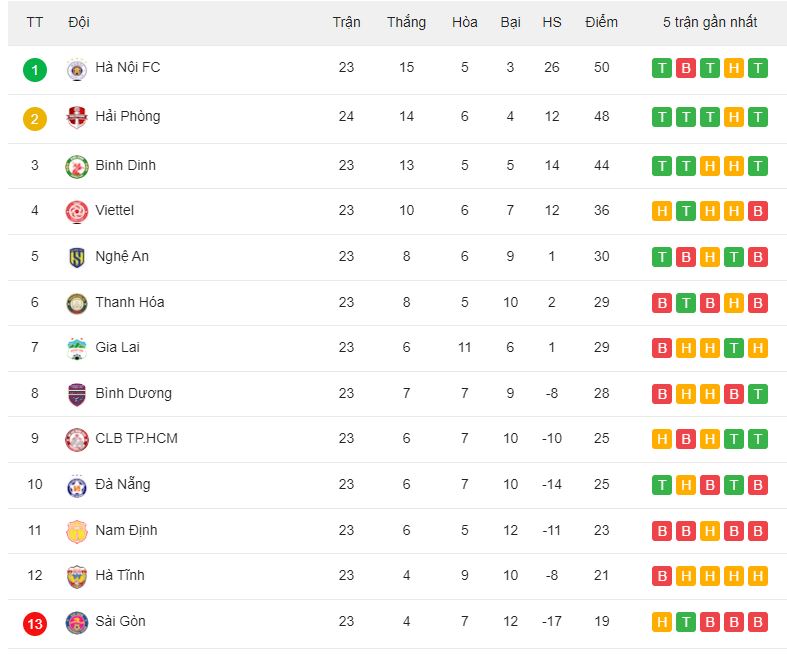The image size is (787, 654).
Task: Click the Đà Nẵng club badge
Action: point(77,485)
